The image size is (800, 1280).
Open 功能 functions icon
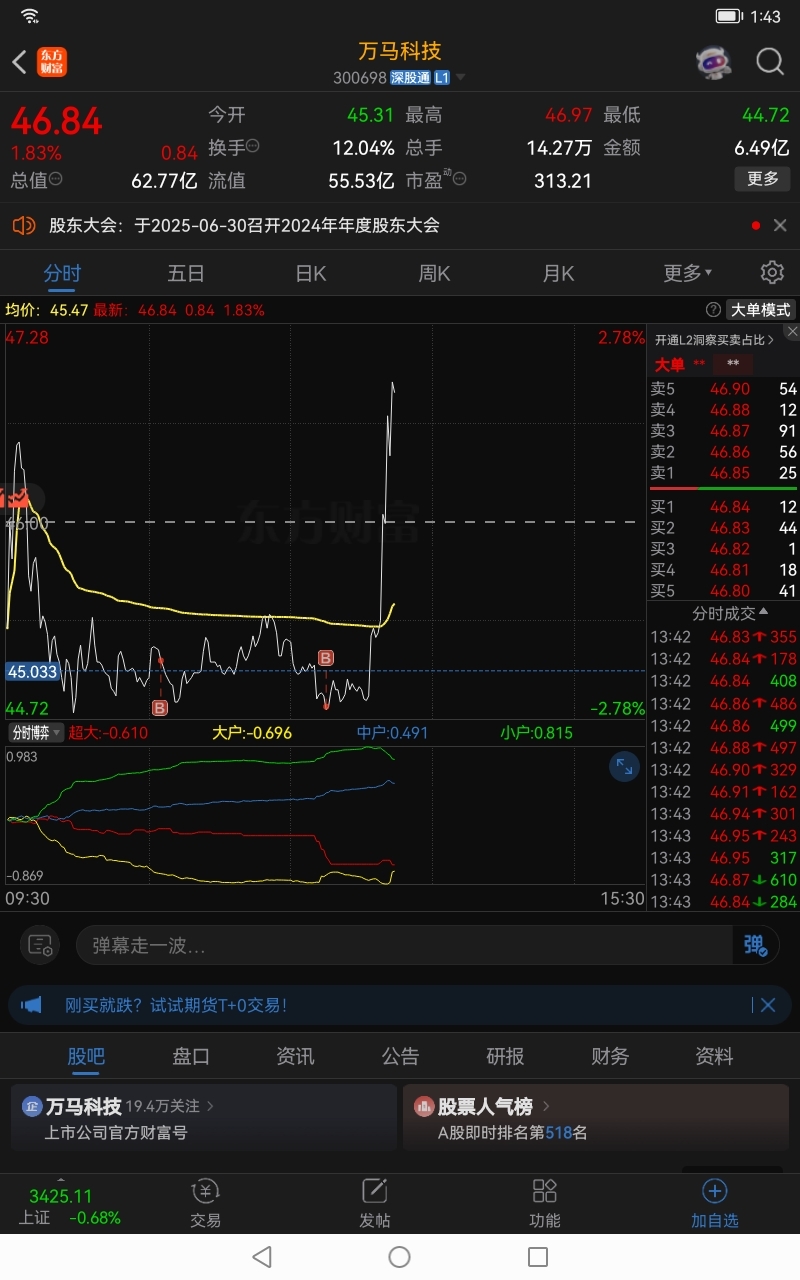point(544,1203)
